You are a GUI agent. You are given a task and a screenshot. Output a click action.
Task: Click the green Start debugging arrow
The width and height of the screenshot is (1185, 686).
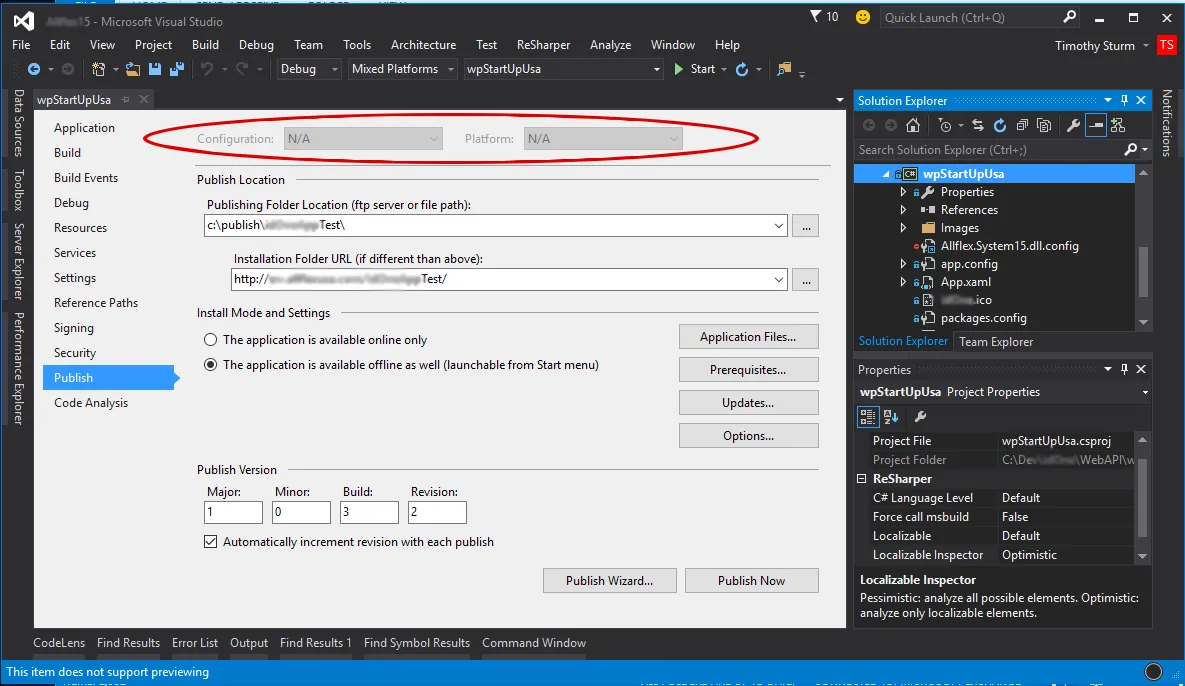[x=679, y=69]
